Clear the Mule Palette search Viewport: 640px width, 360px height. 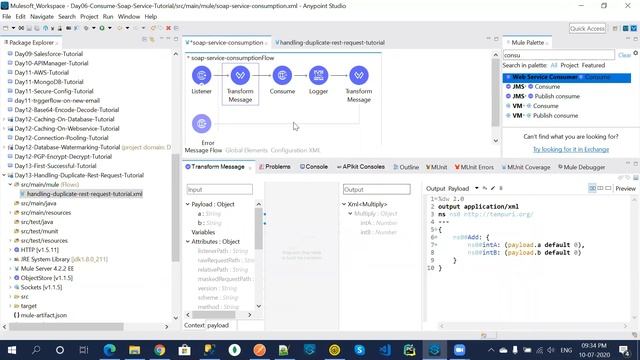[624, 55]
